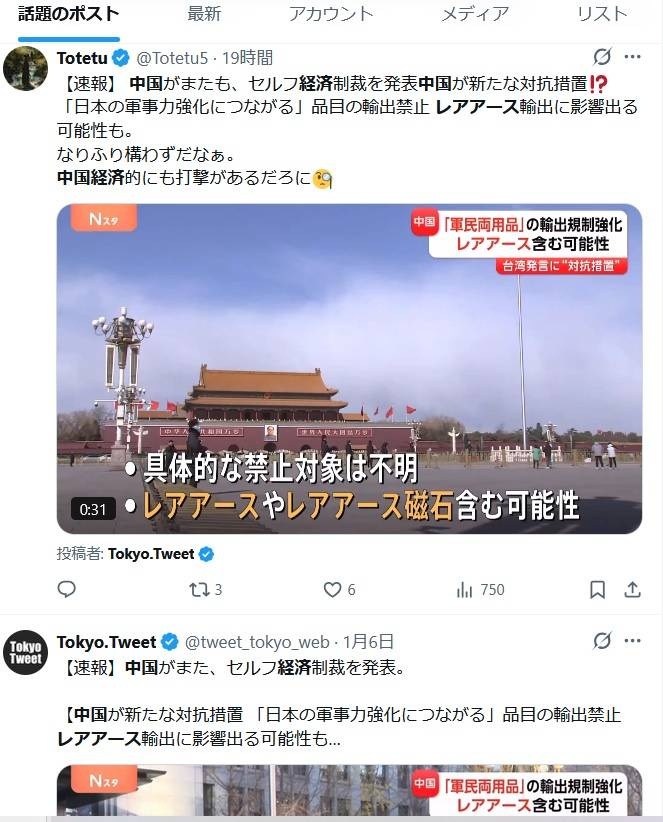Open Grok icon on Tokyo.Tweet post
The width and height of the screenshot is (663, 822).
[602, 640]
